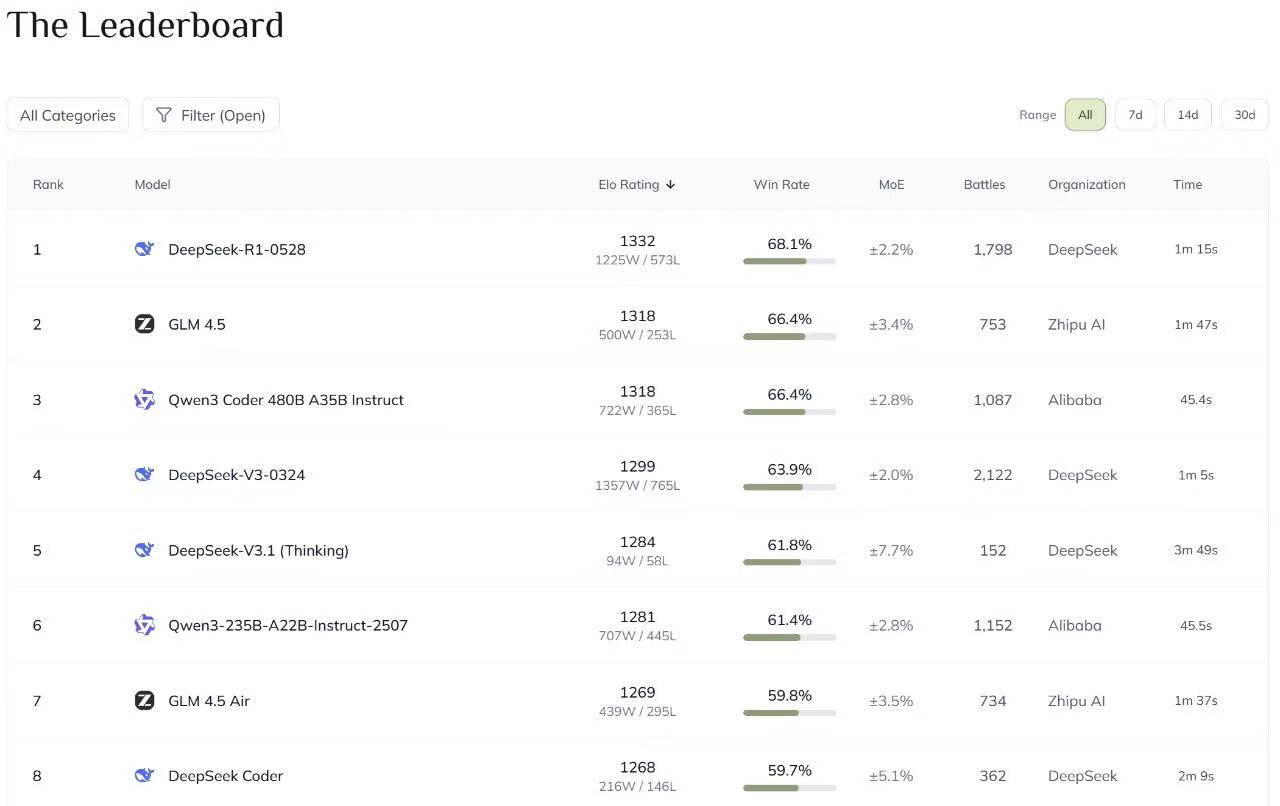Click the record 500W / 253L
Viewport: 1280px width, 806px height.
point(637,335)
